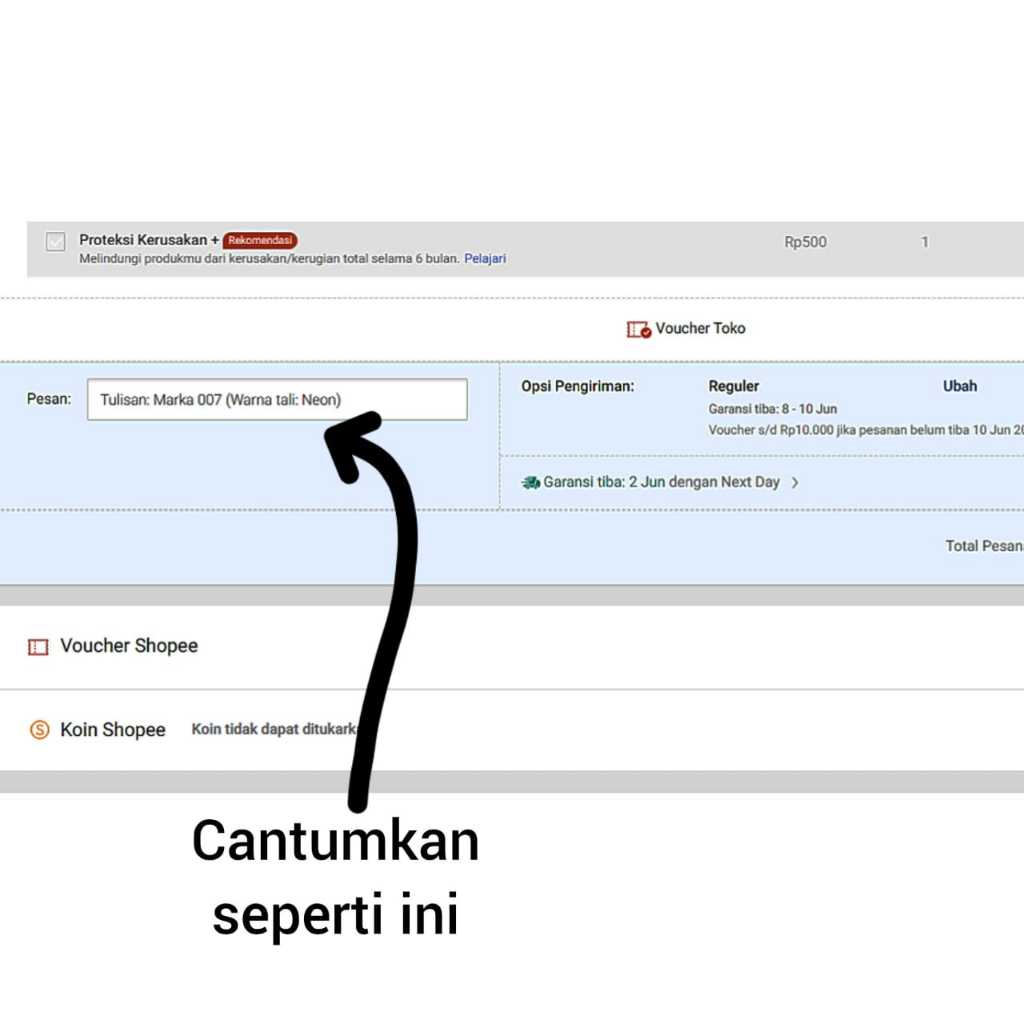Select the Reguler shipping option label
Viewport: 1024px width, 1024px height.
tap(733, 386)
